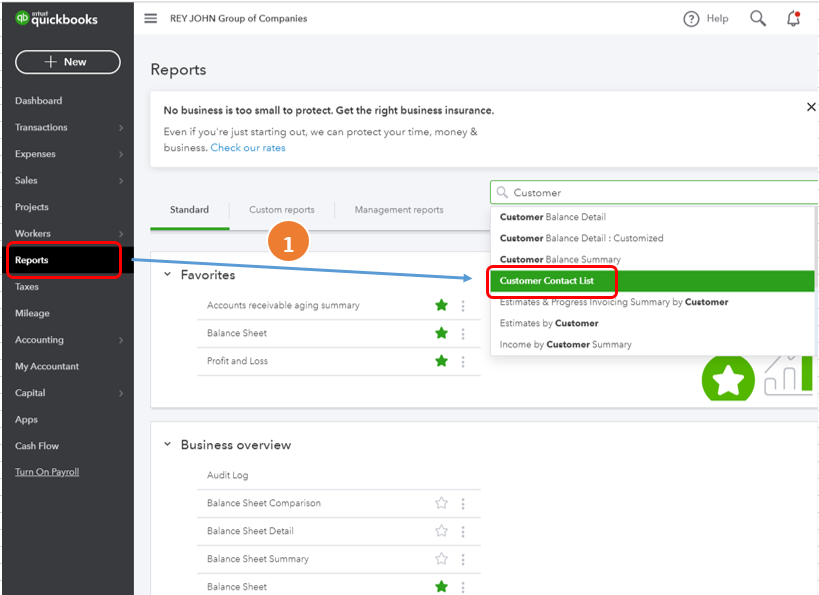Click the New button
This screenshot has width=819, height=595.
(67, 62)
